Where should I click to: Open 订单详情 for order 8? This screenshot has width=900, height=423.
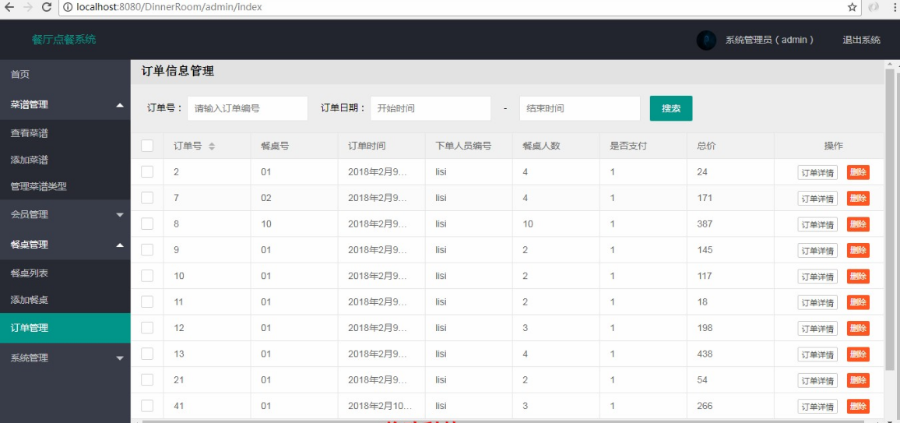point(817,224)
